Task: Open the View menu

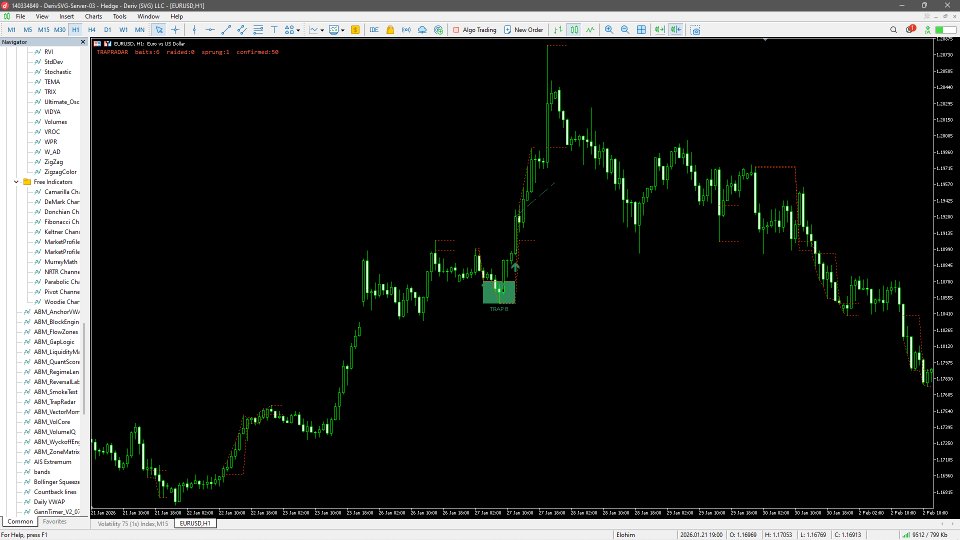Action: (42, 17)
